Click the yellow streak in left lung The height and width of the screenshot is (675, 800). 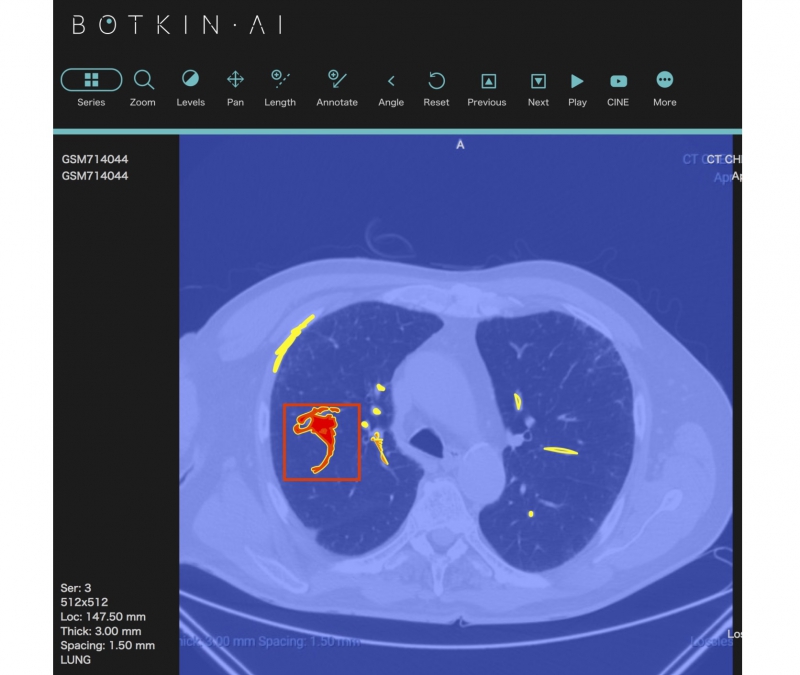point(560,450)
